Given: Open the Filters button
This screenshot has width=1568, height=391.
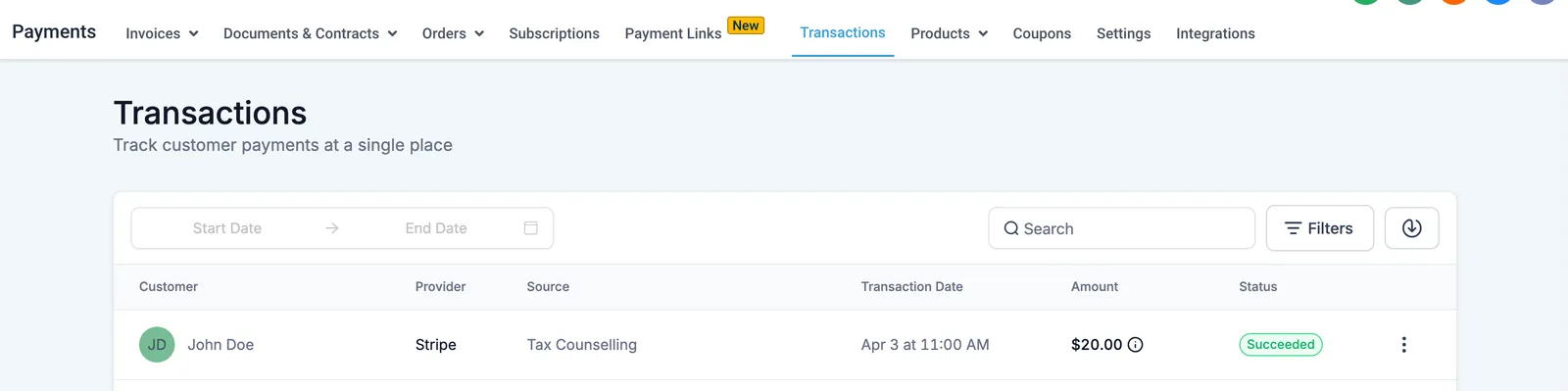Looking at the screenshot, I should (1319, 228).
